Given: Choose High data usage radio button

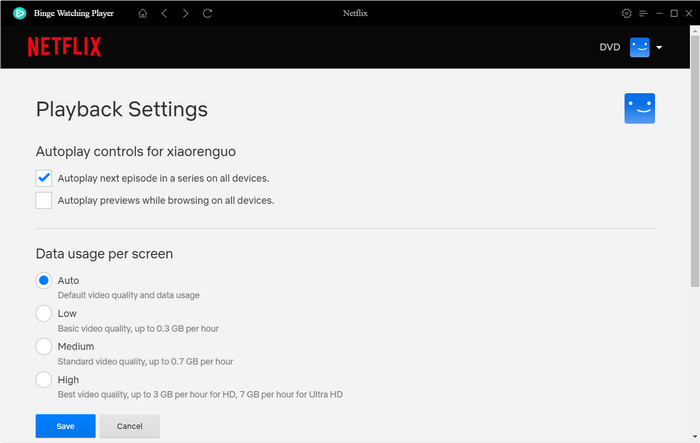Looking at the screenshot, I should pyautogui.click(x=44, y=380).
